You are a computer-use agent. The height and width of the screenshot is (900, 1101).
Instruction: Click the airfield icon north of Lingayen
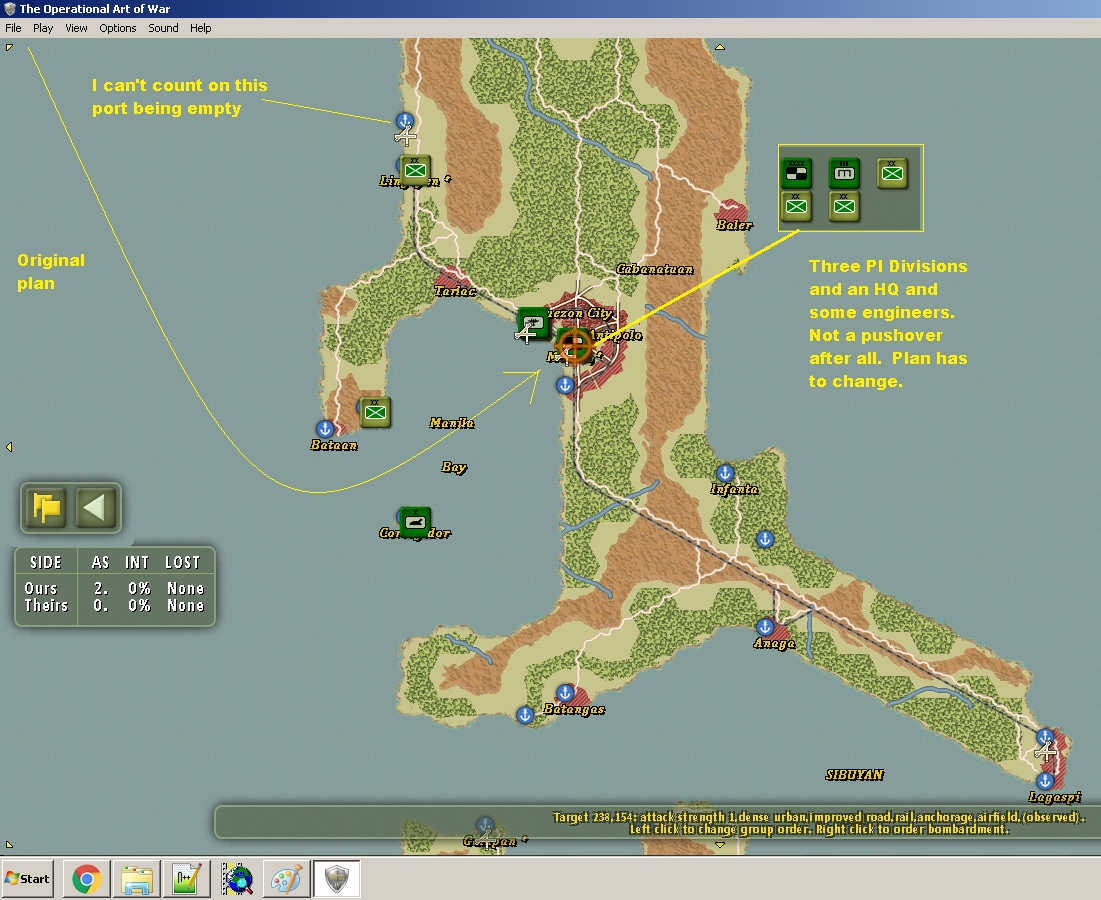pyautogui.click(x=406, y=136)
